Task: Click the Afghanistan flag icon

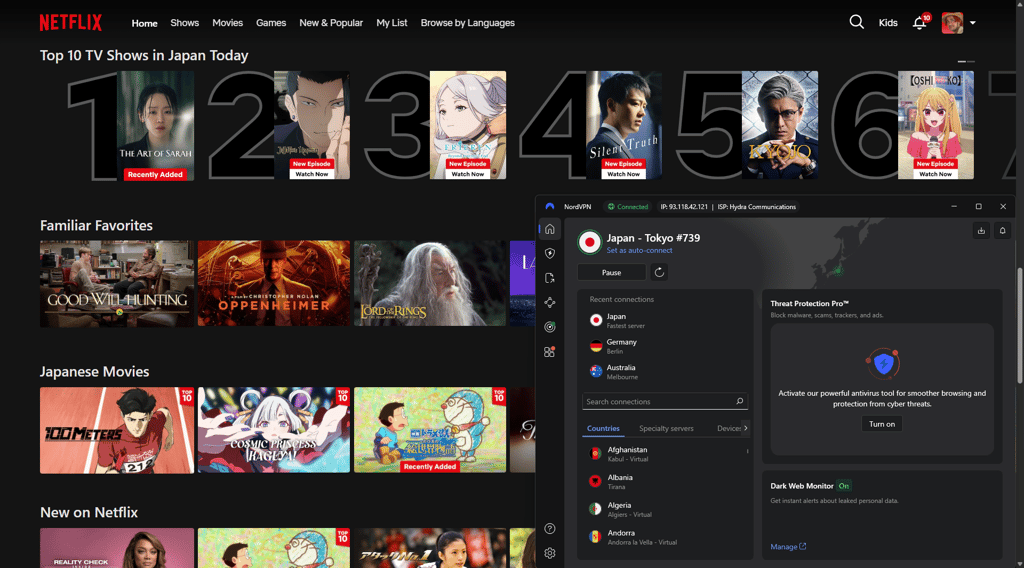Action: (595, 454)
